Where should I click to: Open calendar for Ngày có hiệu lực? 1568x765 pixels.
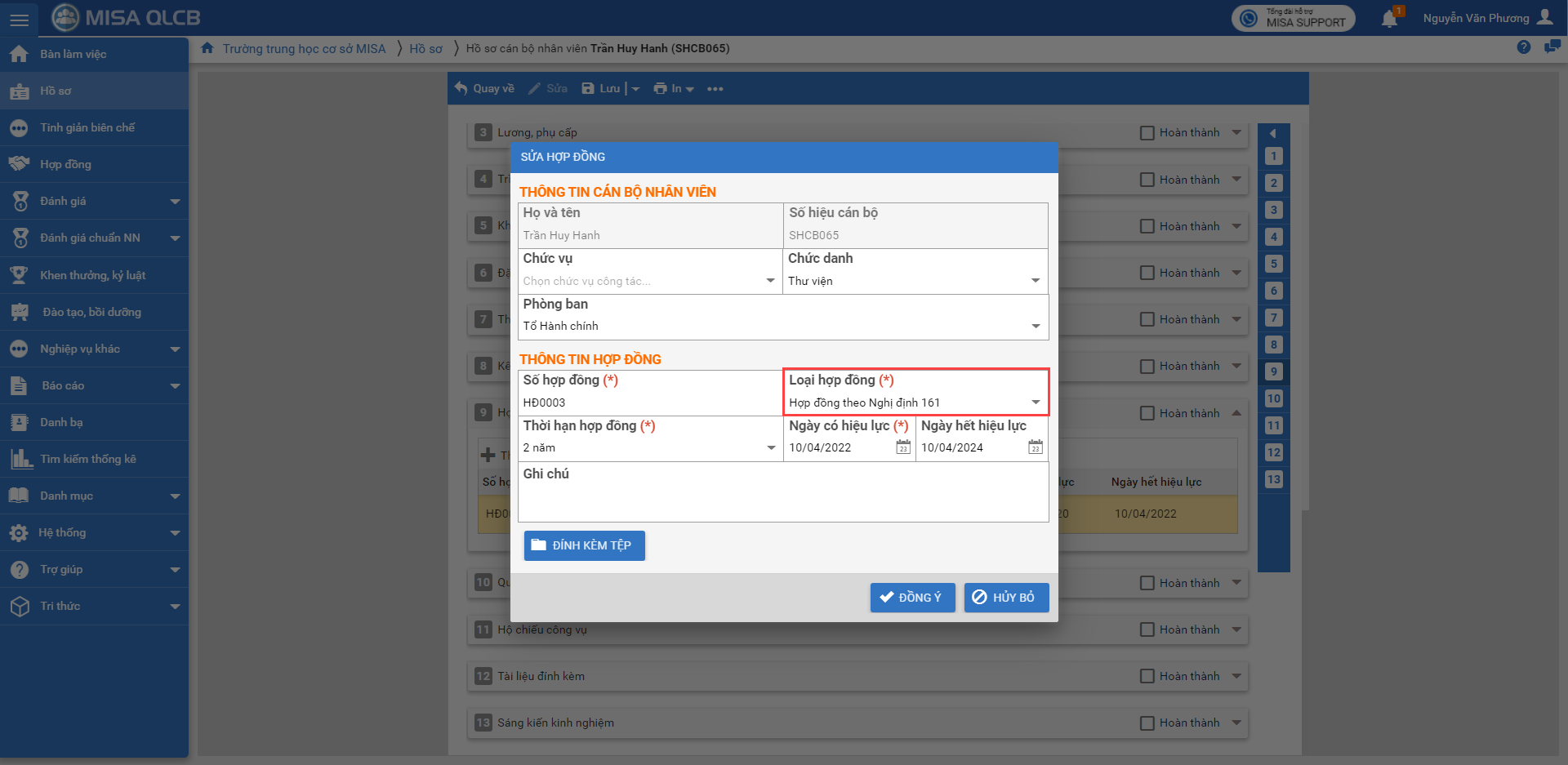[x=902, y=447]
